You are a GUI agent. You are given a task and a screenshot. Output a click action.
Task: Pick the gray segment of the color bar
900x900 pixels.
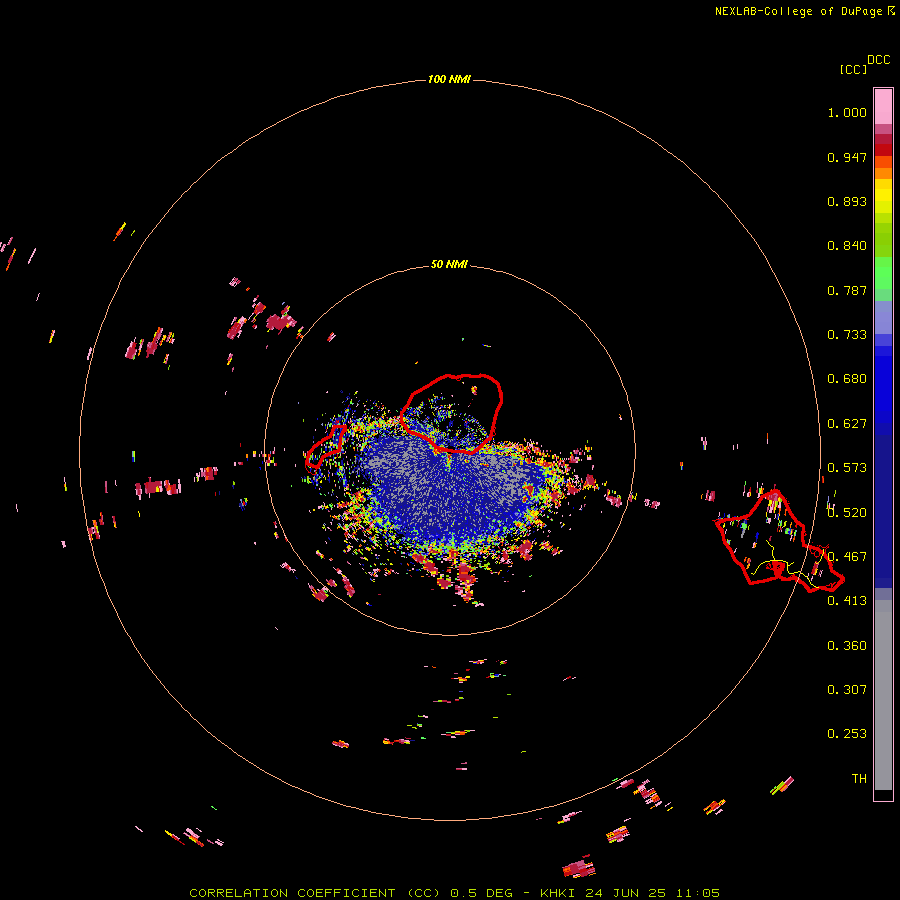click(x=883, y=695)
